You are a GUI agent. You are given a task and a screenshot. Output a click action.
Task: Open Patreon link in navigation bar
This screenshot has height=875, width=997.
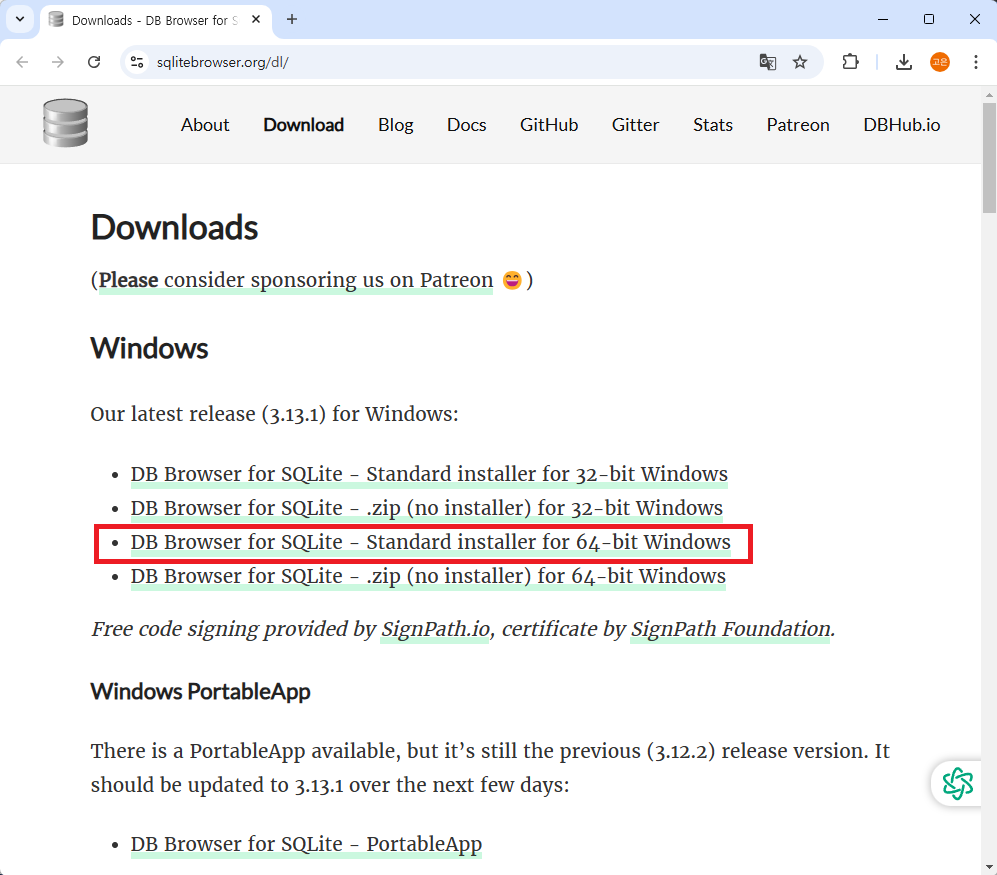click(798, 125)
